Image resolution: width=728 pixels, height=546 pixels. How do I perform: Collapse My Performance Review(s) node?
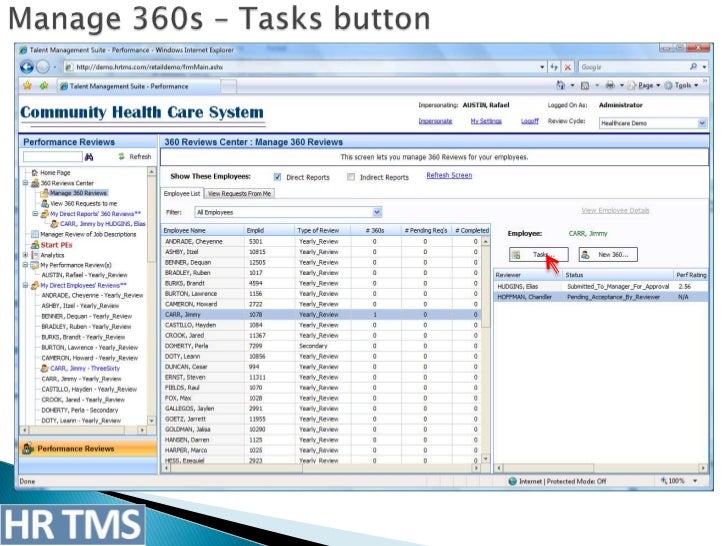point(26,265)
